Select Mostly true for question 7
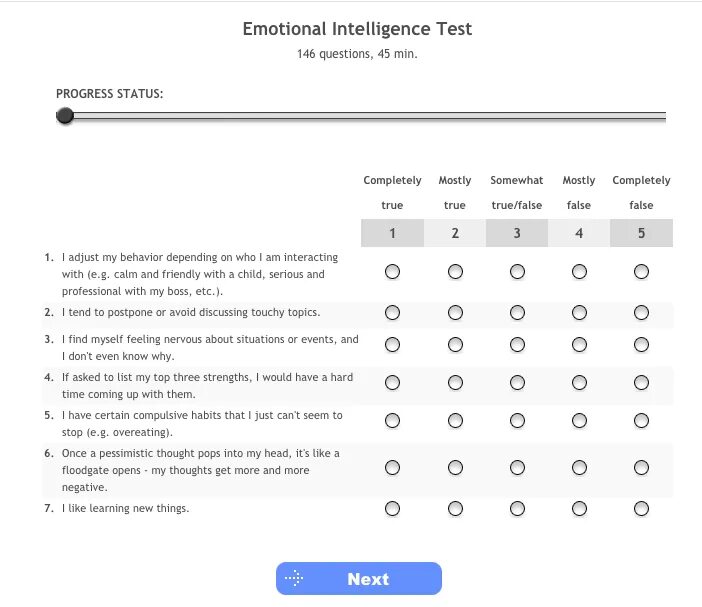This screenshot has height=607, width=702. coord(455,509)
